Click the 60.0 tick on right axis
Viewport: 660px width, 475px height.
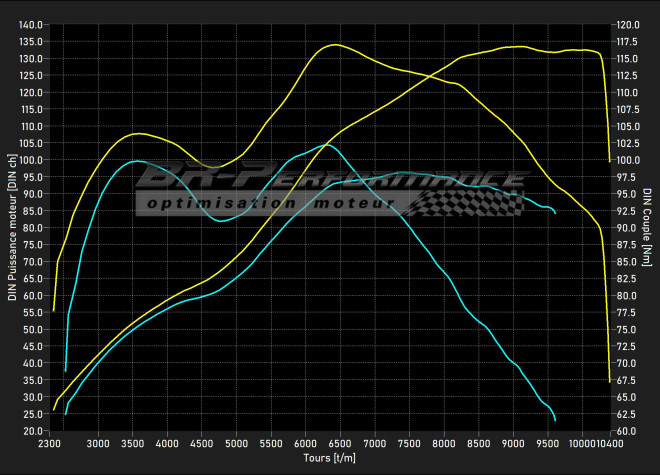pyautogui.click(x=626, y=431)
